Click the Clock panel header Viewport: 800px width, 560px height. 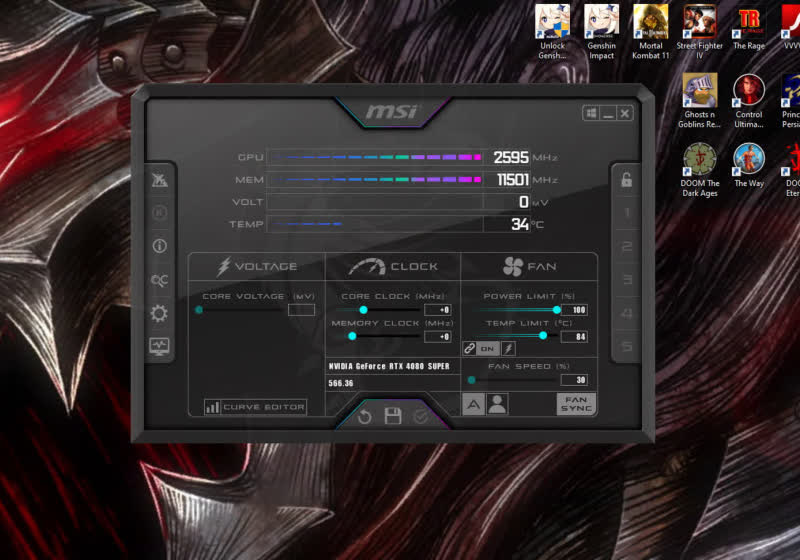point(393,266)
